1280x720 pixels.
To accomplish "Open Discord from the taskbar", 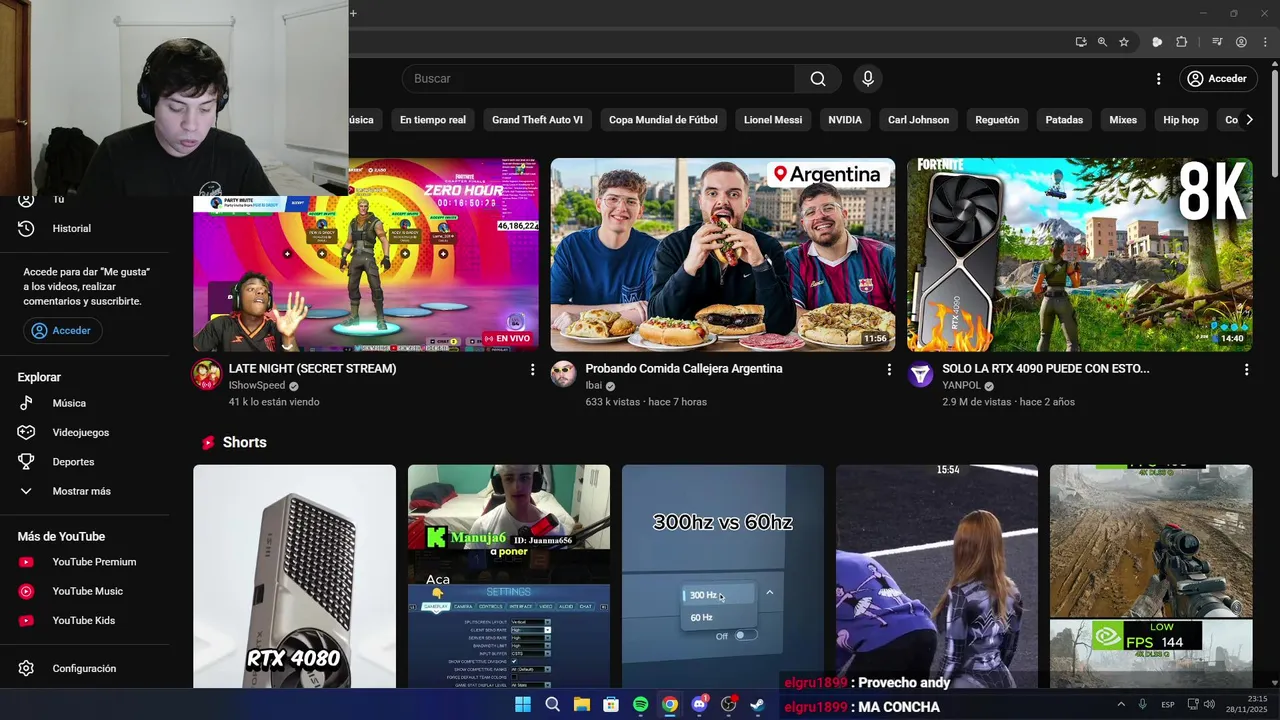I will 699,705.
